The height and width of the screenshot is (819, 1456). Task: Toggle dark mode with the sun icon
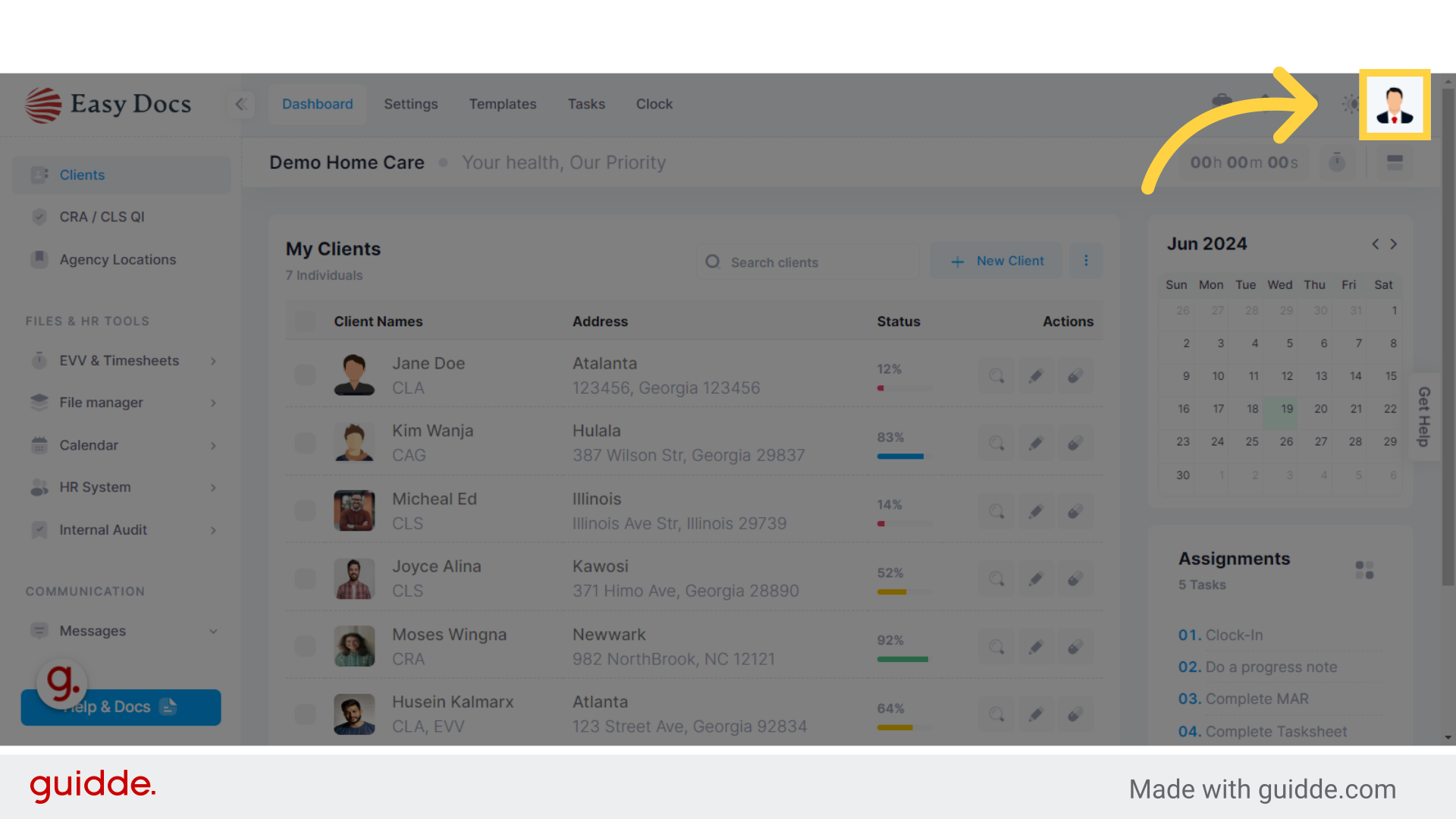tap(1350, 104)
